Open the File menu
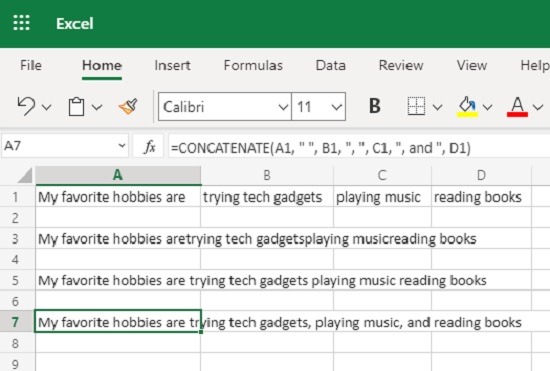 point(31,65)
